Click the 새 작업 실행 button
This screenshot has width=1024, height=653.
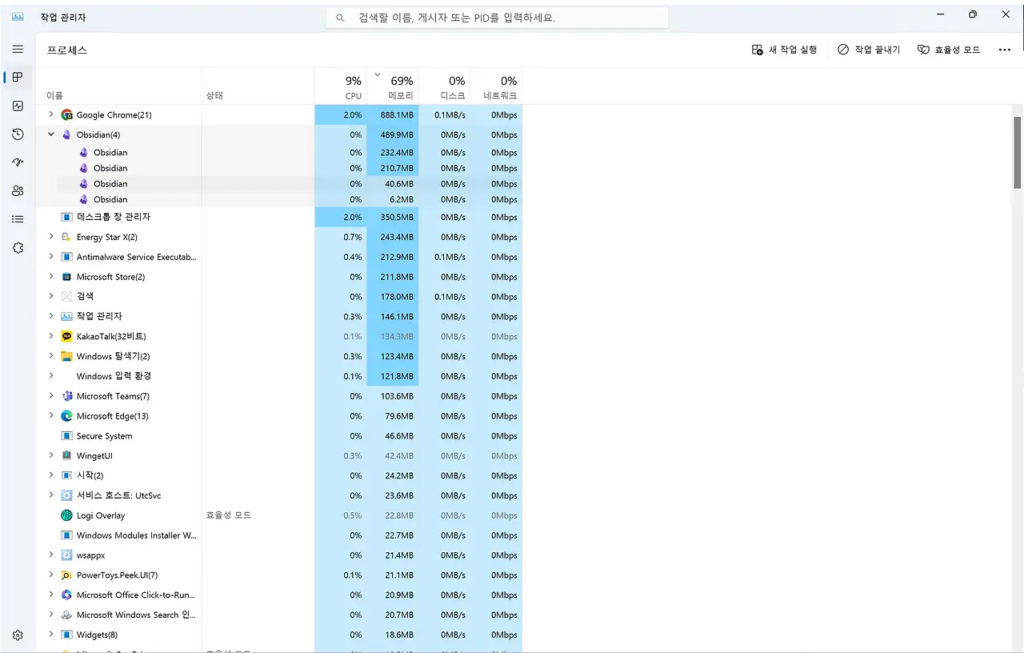(x=784, y=50)
